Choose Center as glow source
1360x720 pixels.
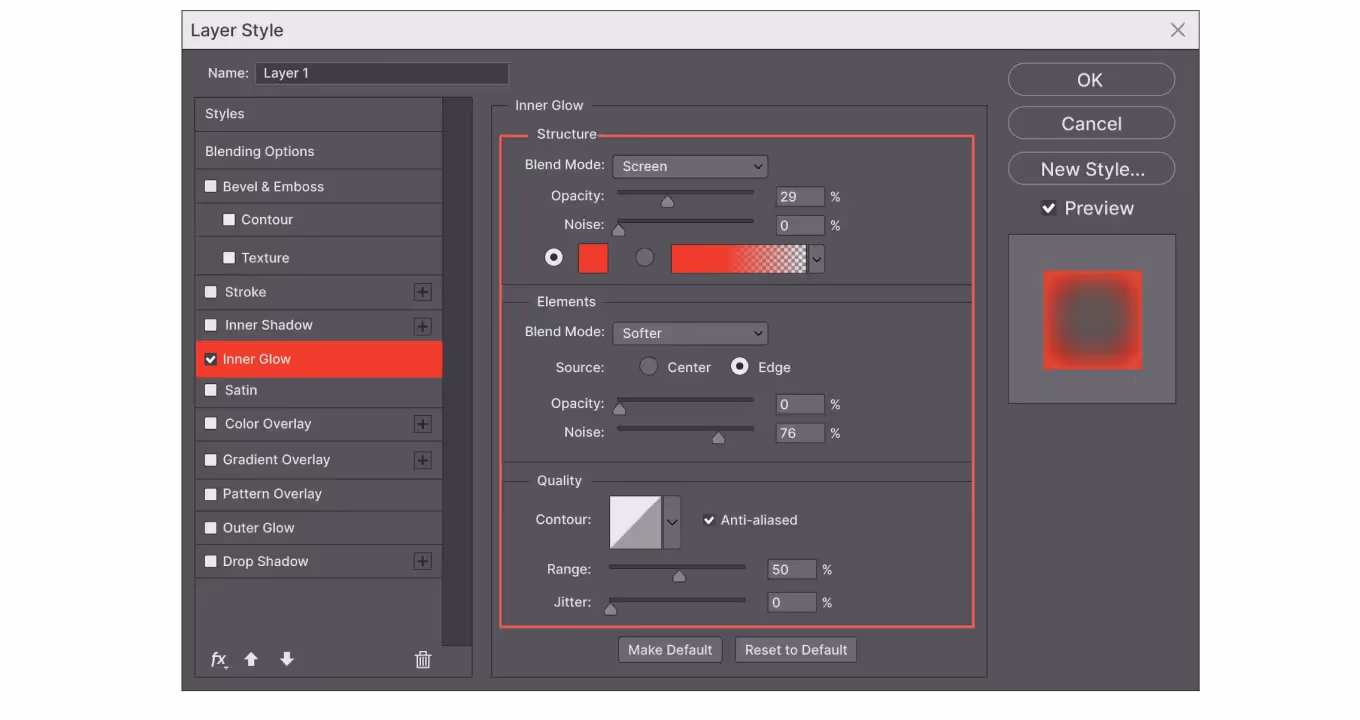click(x=649, y=367)
